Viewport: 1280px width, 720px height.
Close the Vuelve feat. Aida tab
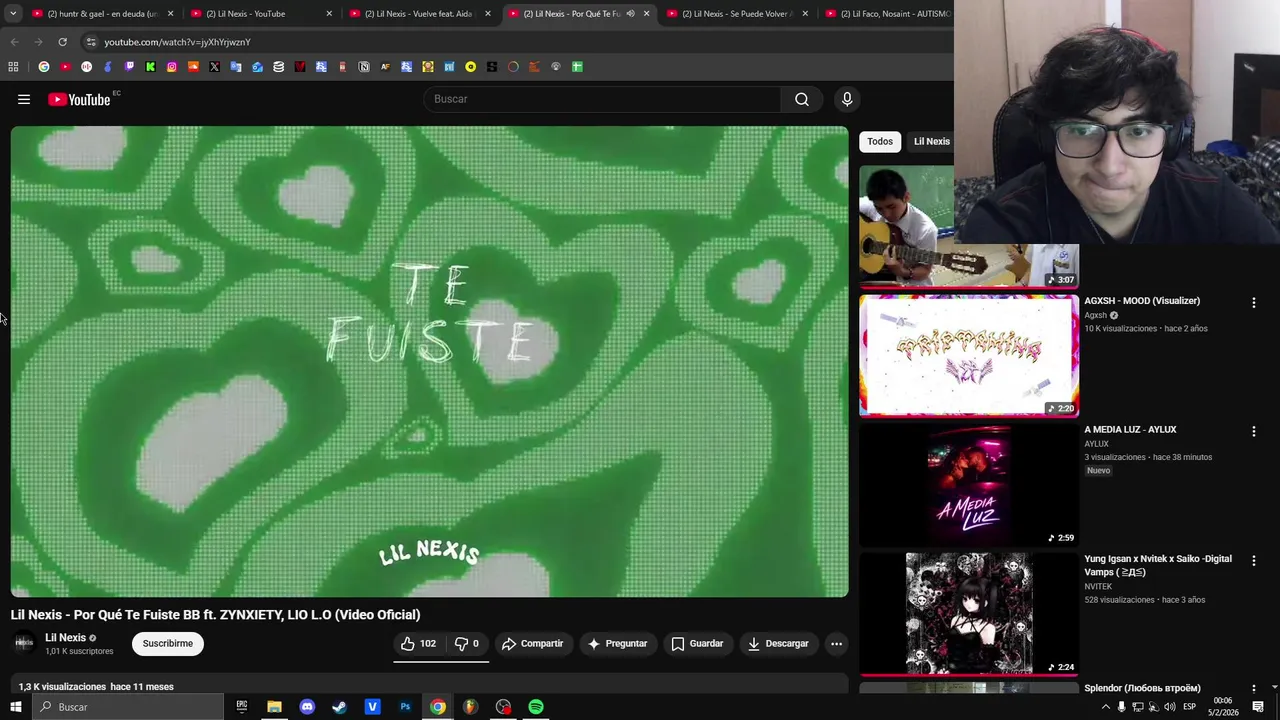click(x=488, y=14)
